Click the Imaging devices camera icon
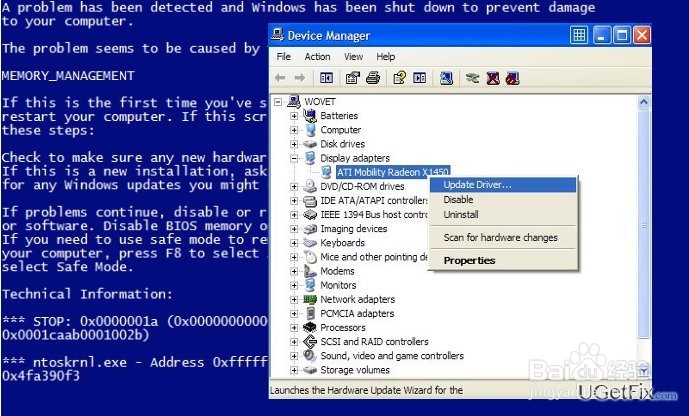Image resolution: width=689 pixels, height=416 pixels. coord(310,228)
